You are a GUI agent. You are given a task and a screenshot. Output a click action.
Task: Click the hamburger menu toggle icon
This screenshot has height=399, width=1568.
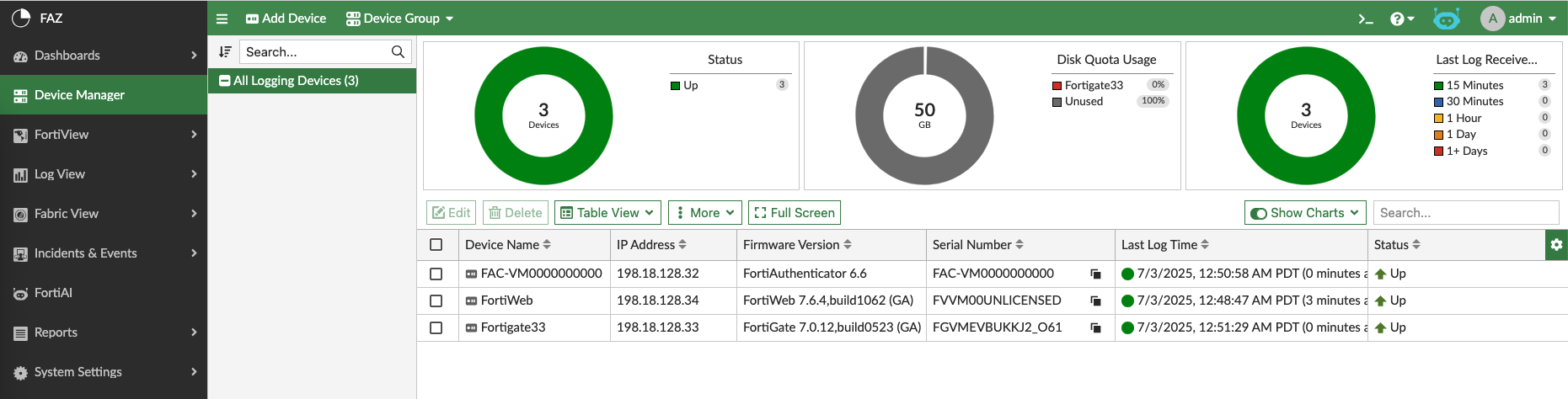(x=222, y=19)
